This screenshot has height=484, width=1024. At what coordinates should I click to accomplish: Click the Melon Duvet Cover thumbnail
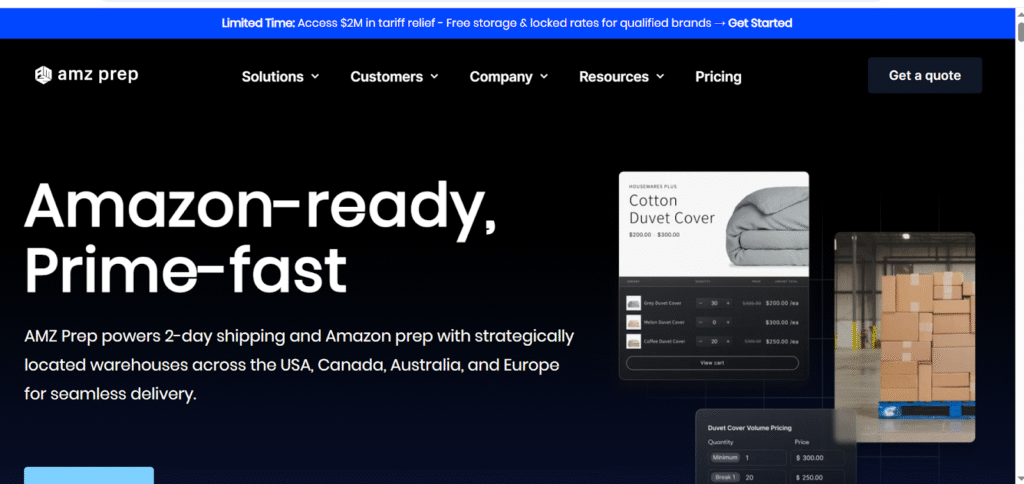tap(633, 322)
